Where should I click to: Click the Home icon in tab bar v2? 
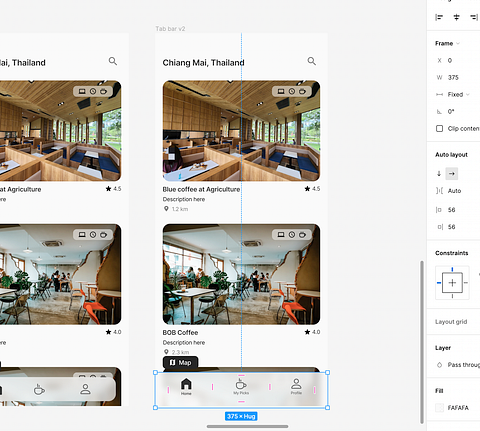[186, 384]
